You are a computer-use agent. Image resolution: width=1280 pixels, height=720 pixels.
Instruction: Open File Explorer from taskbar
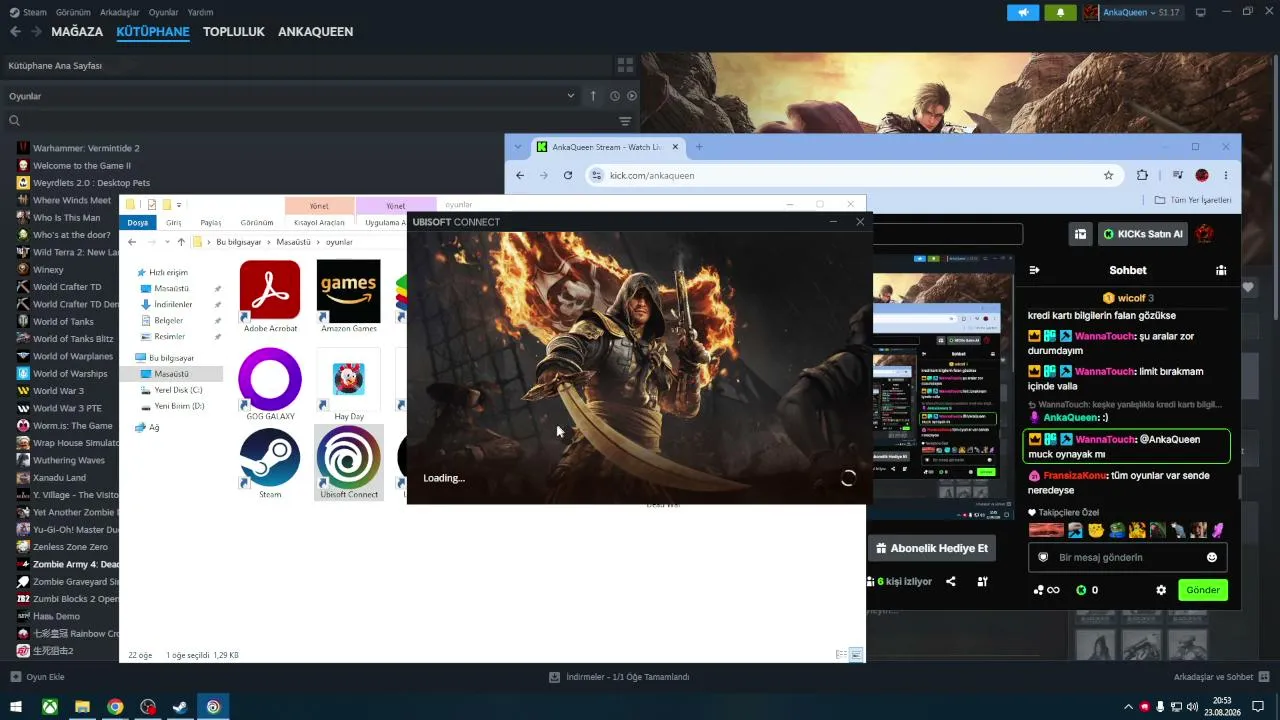[x=82, y=707]
